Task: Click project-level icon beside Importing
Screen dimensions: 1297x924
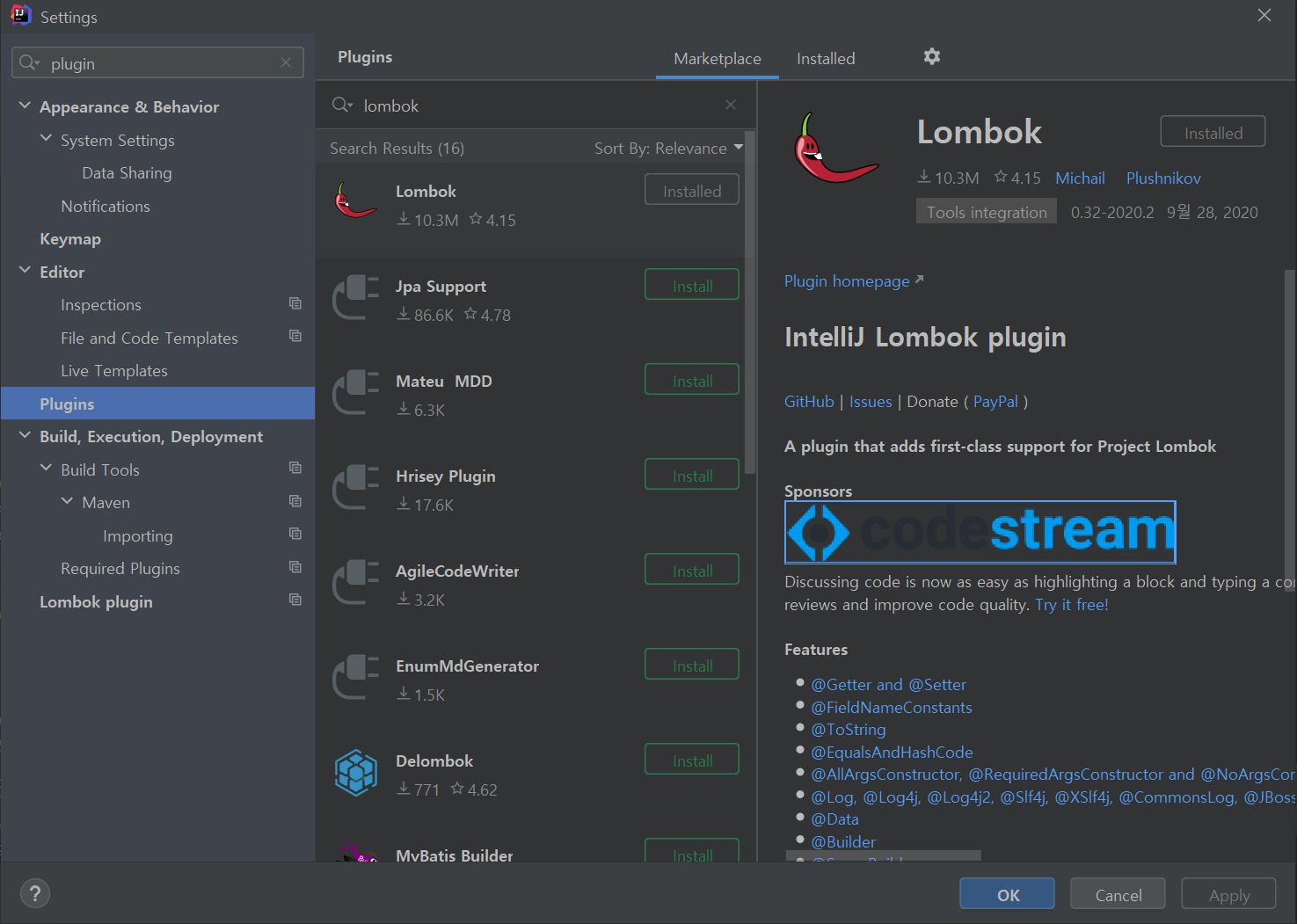Action: pyautogui.click(x=295, y=534)
